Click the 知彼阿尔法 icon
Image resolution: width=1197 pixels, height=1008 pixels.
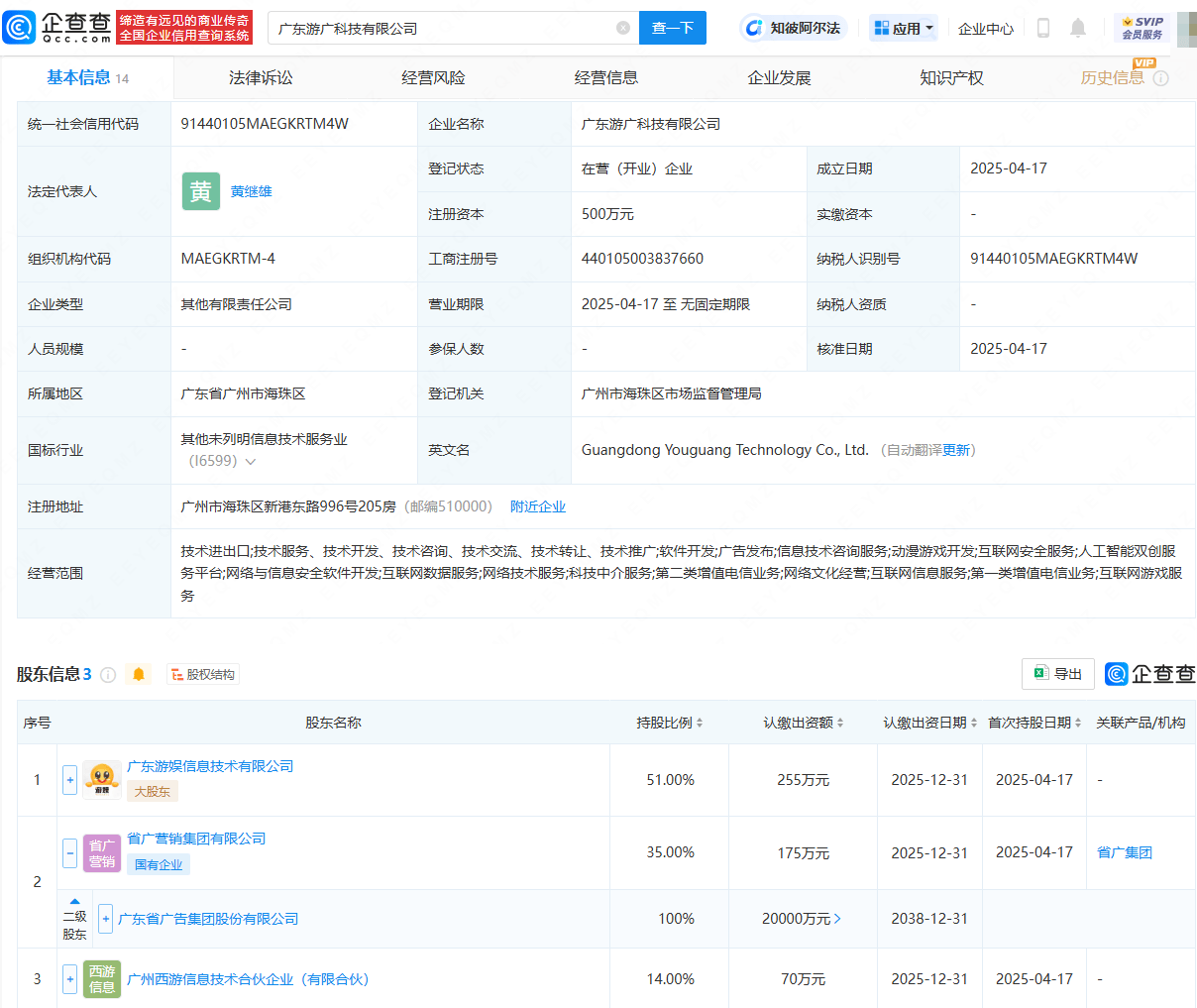755,28
